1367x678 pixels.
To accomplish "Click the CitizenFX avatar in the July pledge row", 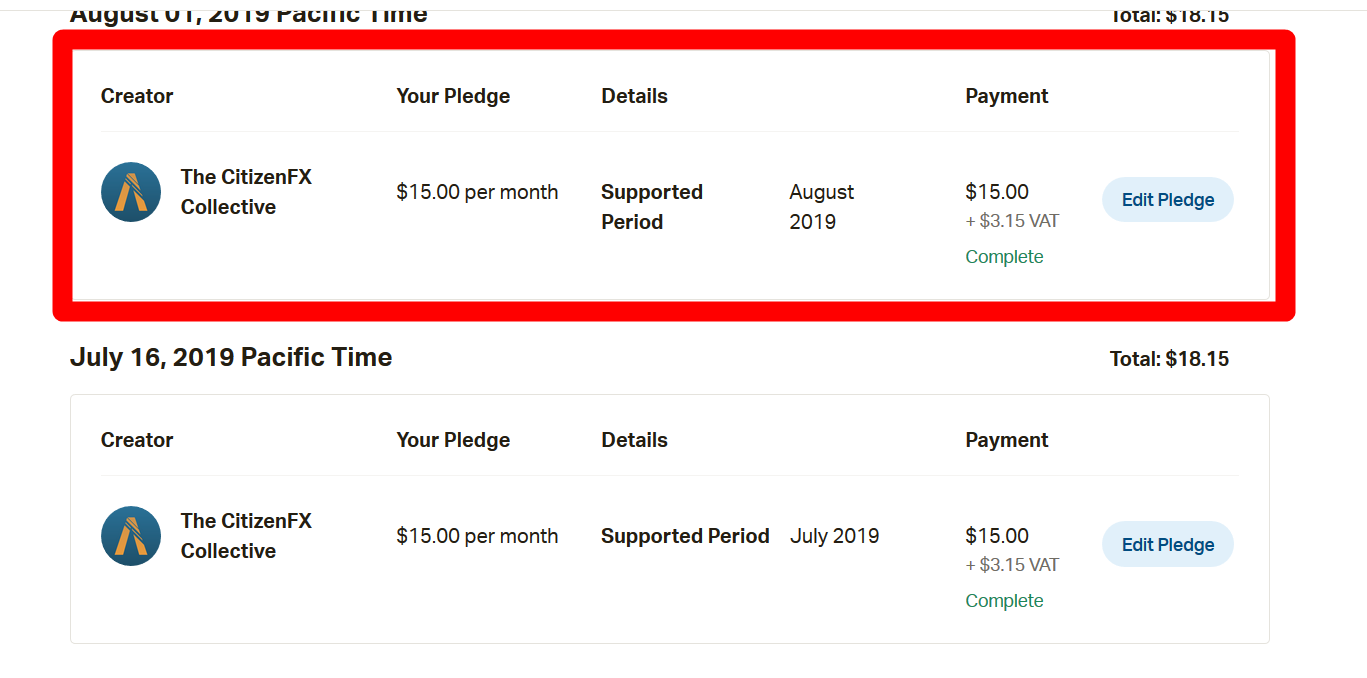I will (131, 536).
